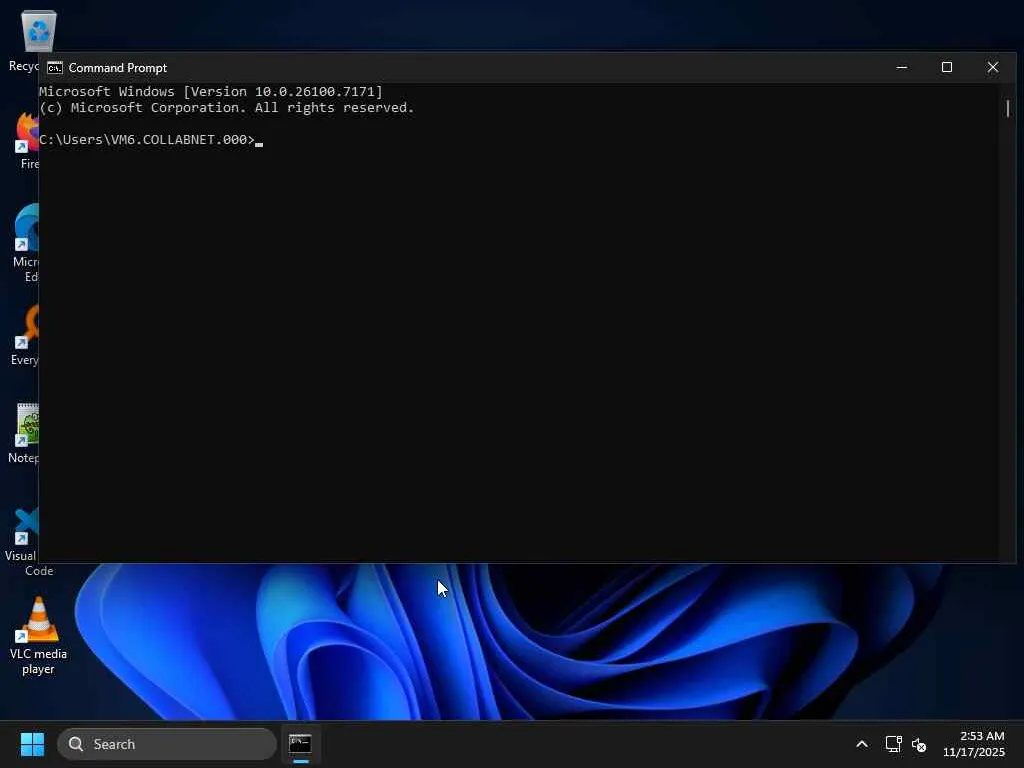The width and height of the screenshot is (1024, 768).
Task: Select the VLC media player desktop shortcut
Action: tap(39, 636)
